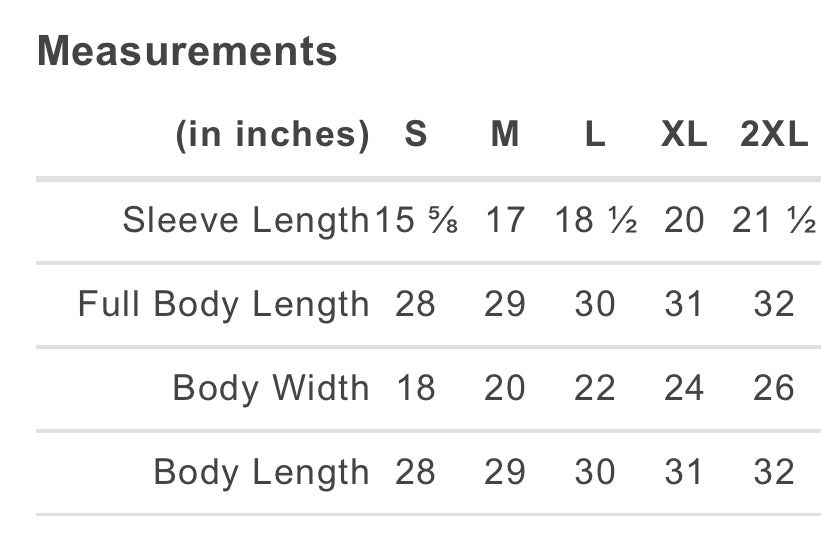This screenshot has width=821, height=541.
Task: Click Full Body Length value 31 for XL
Action: (x=684, y=304)
